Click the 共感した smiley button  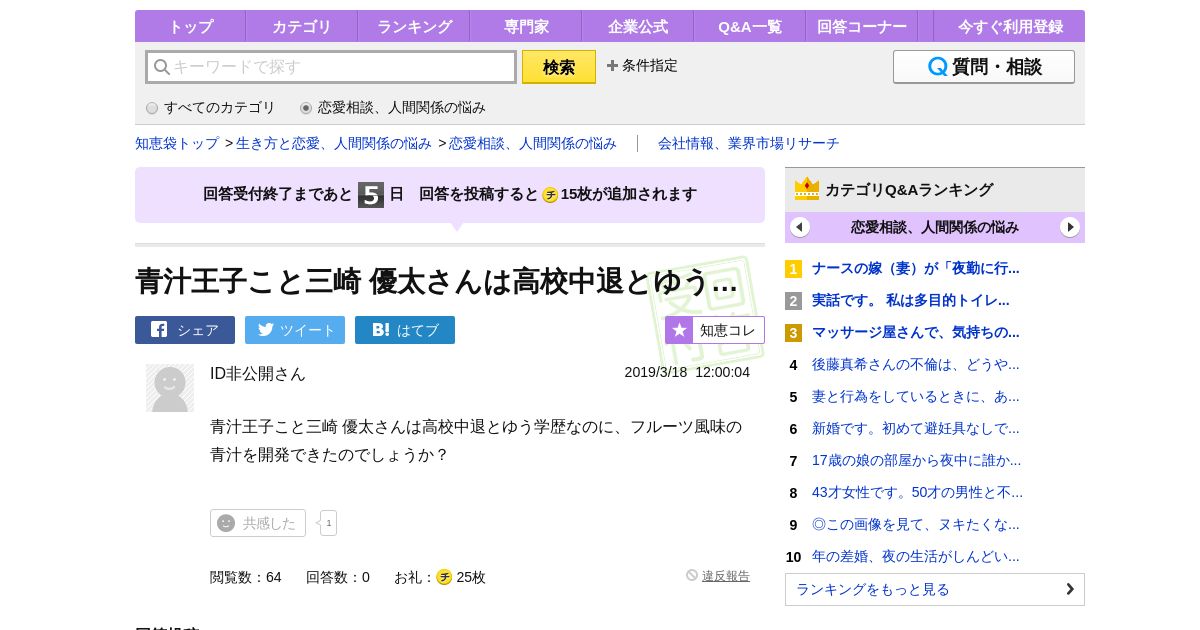click(x=258, y=523)
